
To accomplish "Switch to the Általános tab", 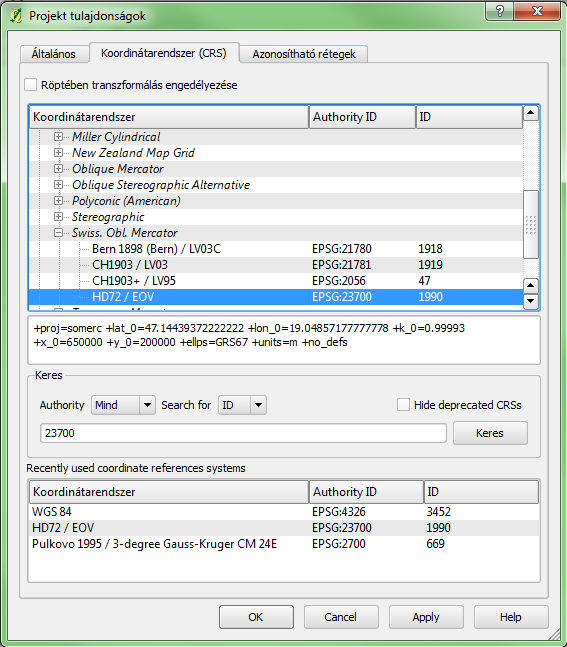I will point(54,54).
